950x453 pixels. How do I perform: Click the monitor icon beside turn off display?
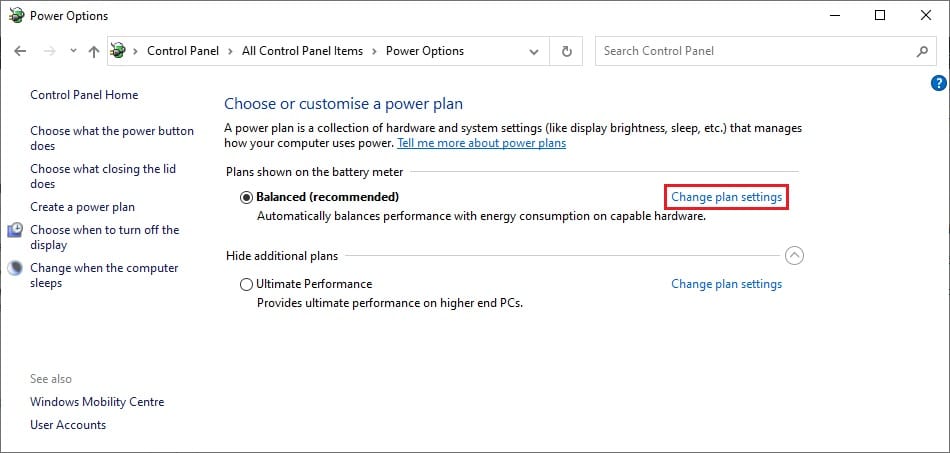tap(15, 231)
